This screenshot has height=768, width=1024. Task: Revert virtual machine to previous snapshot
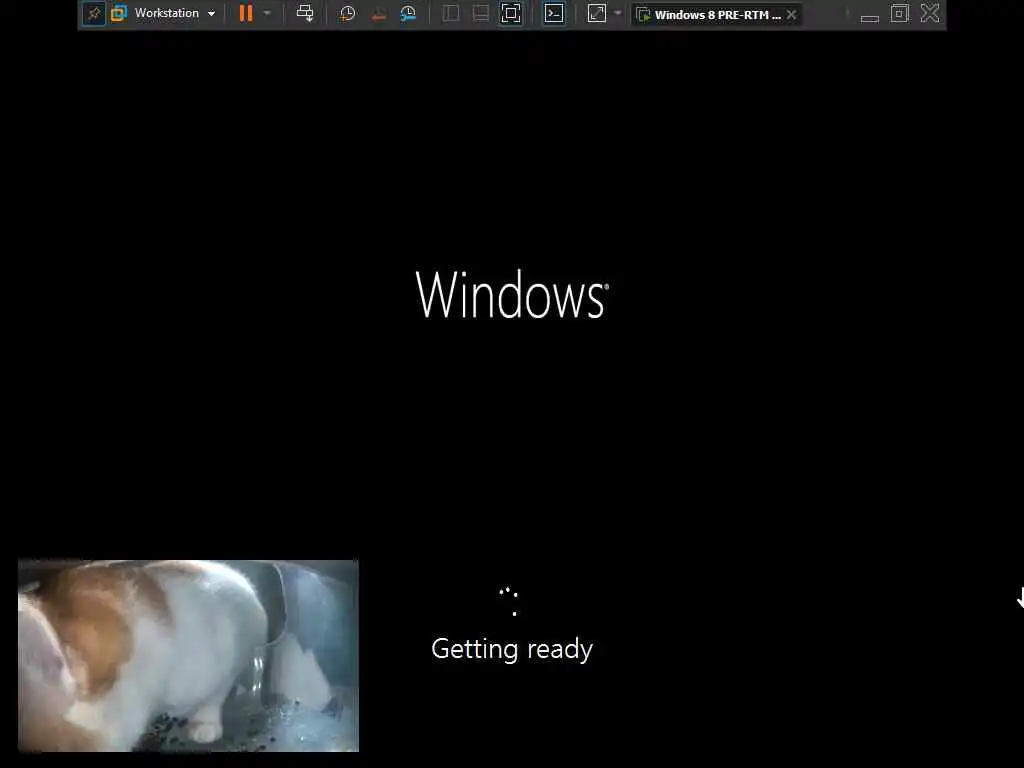point(378,14)
